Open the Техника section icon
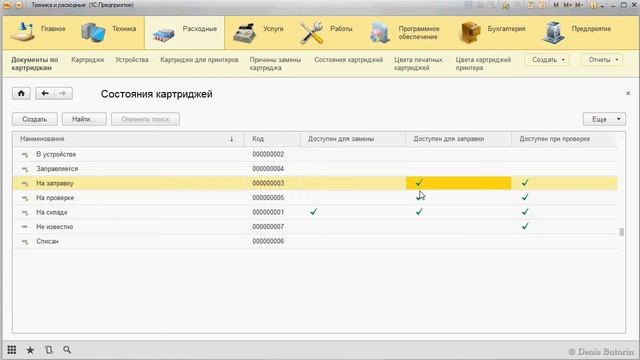 pyautogui.click(x=93, y=33)
